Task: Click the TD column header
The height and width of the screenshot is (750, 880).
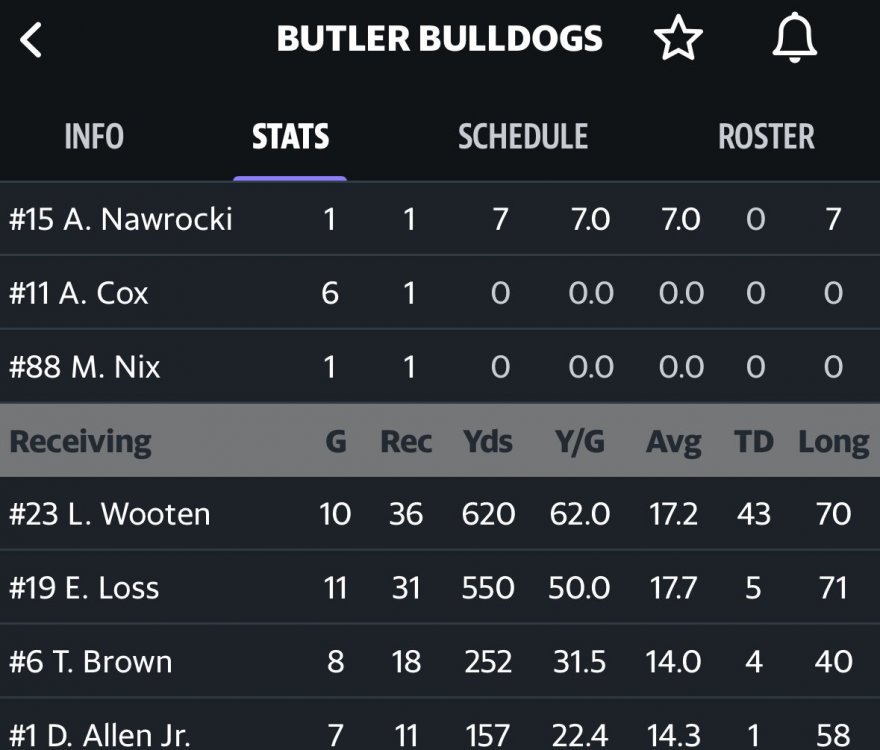Action: click(x=754, y=441)
